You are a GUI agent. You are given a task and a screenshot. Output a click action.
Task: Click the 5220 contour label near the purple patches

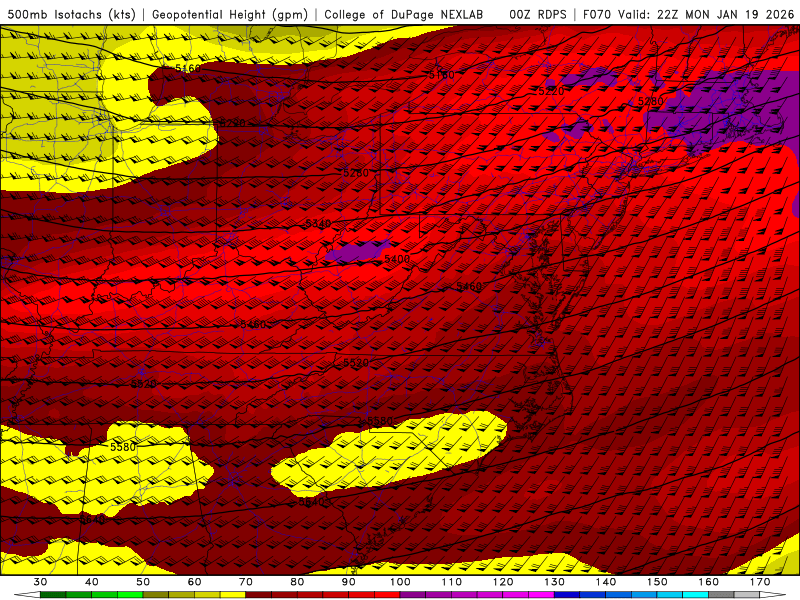click(x=552, y=91)
